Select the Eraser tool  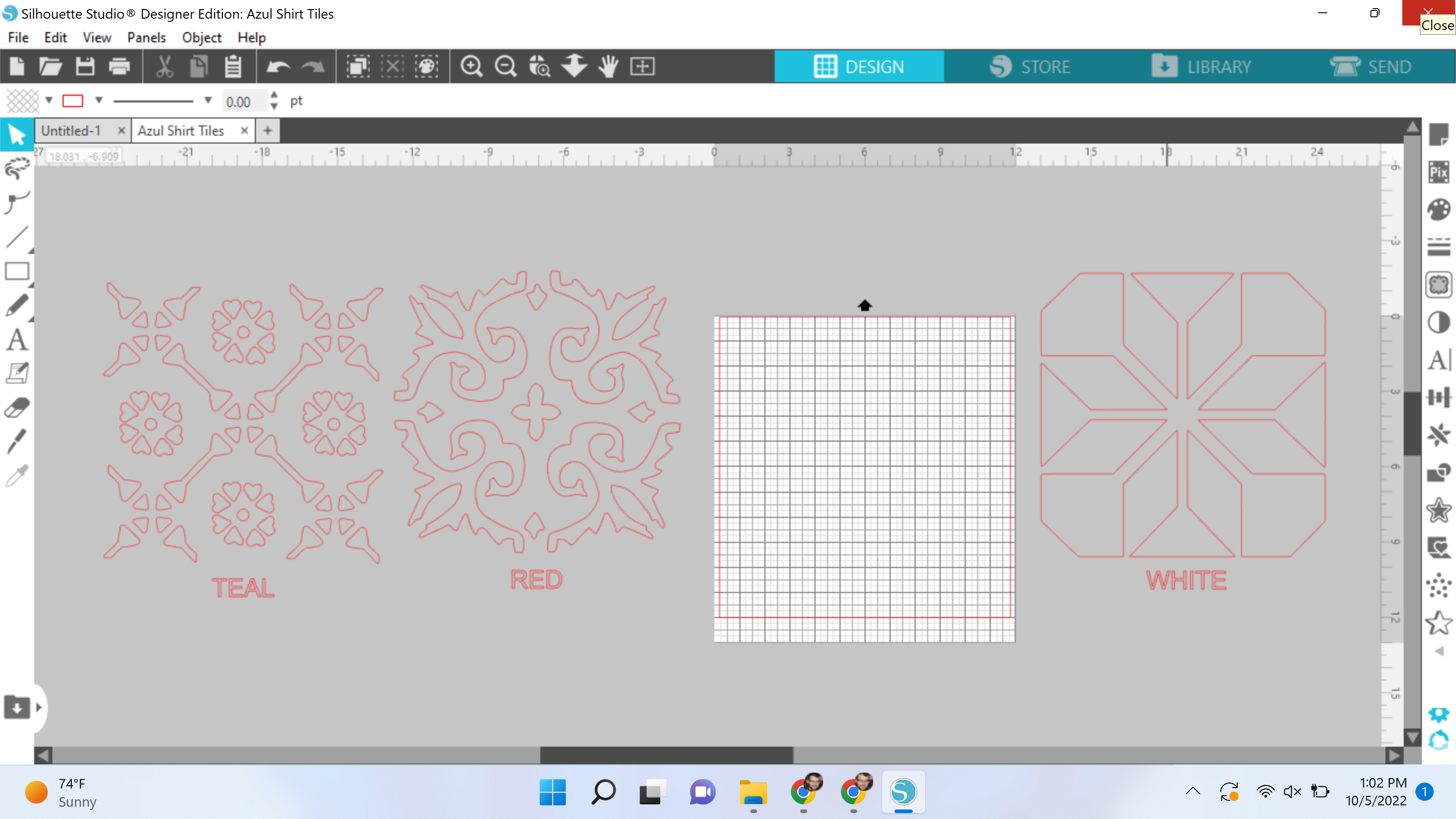click(x=17, y=407)
